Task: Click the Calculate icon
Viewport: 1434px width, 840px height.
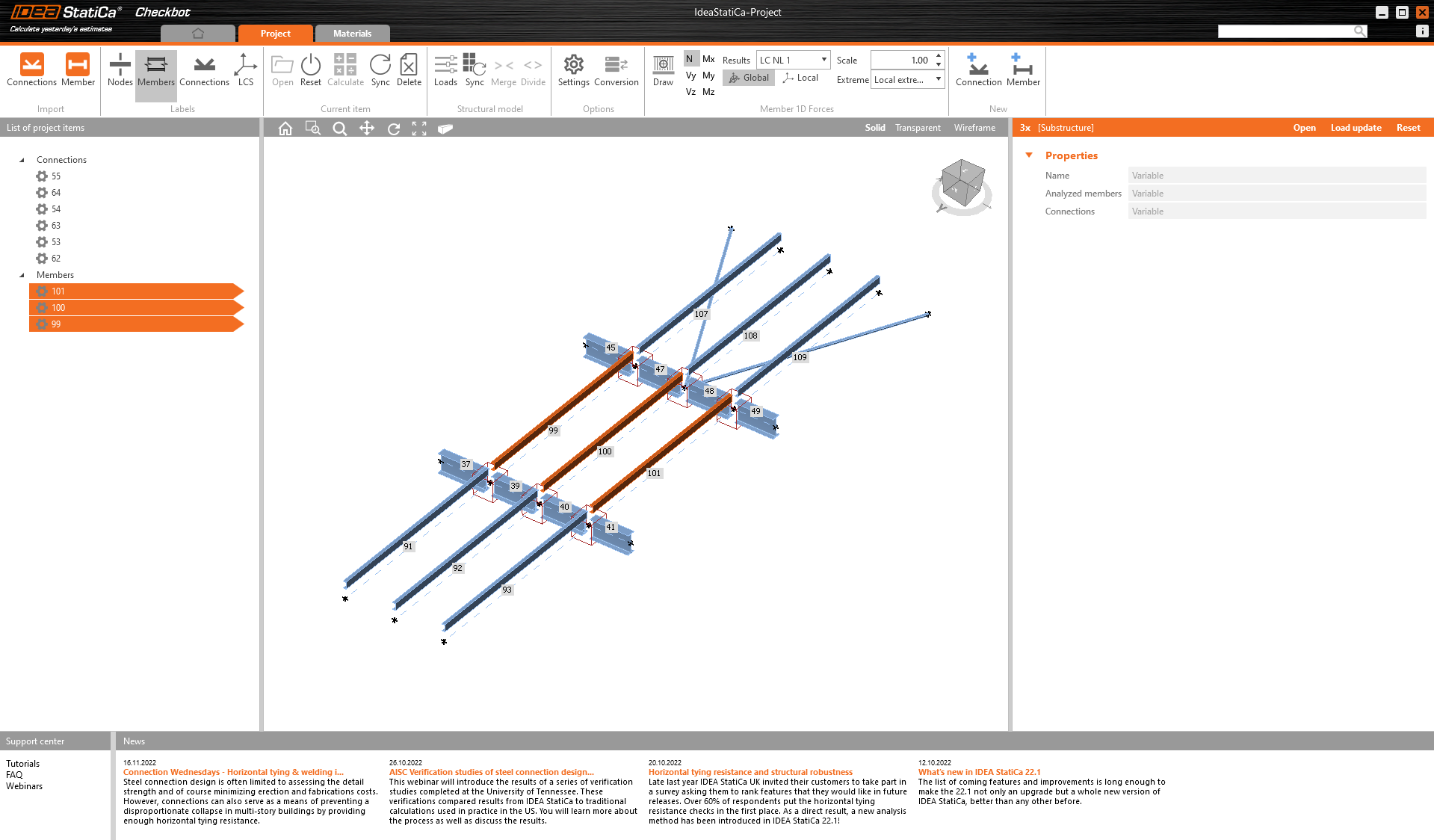Action: (x=345, y=65)
